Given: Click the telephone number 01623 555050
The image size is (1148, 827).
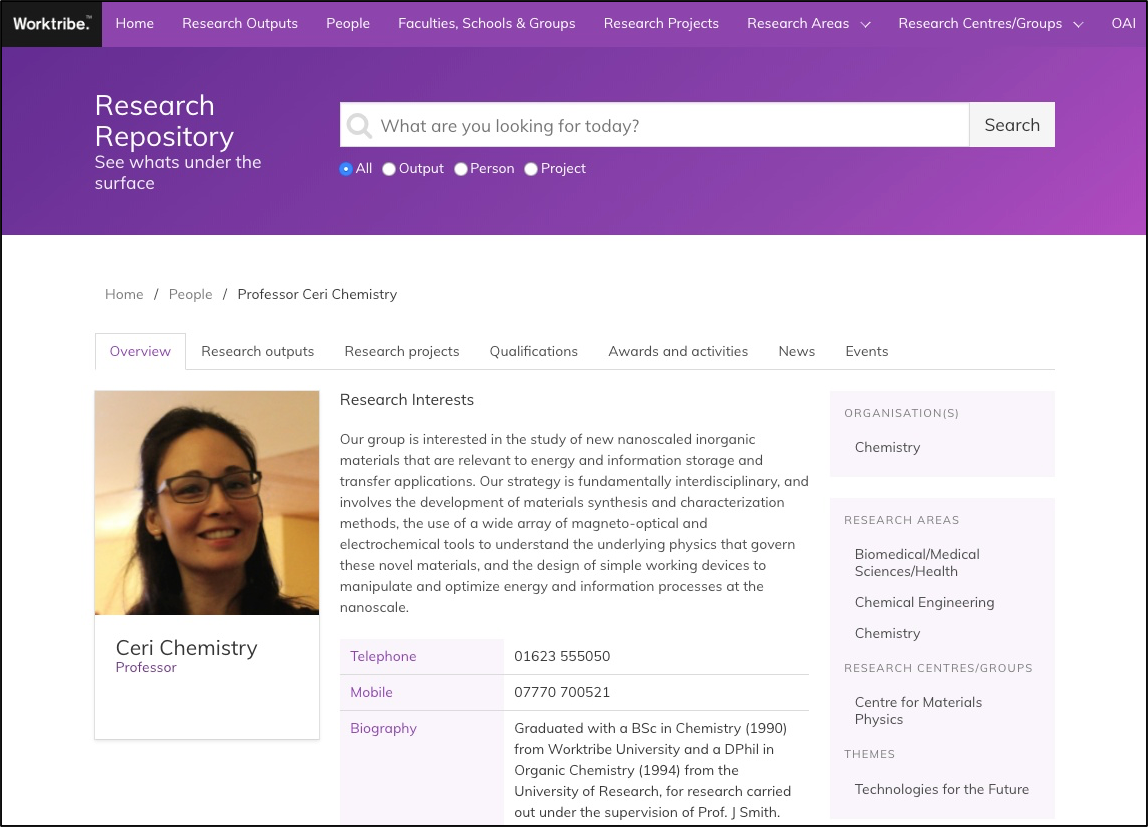Looking at the screenshot, I should [562, 656].
